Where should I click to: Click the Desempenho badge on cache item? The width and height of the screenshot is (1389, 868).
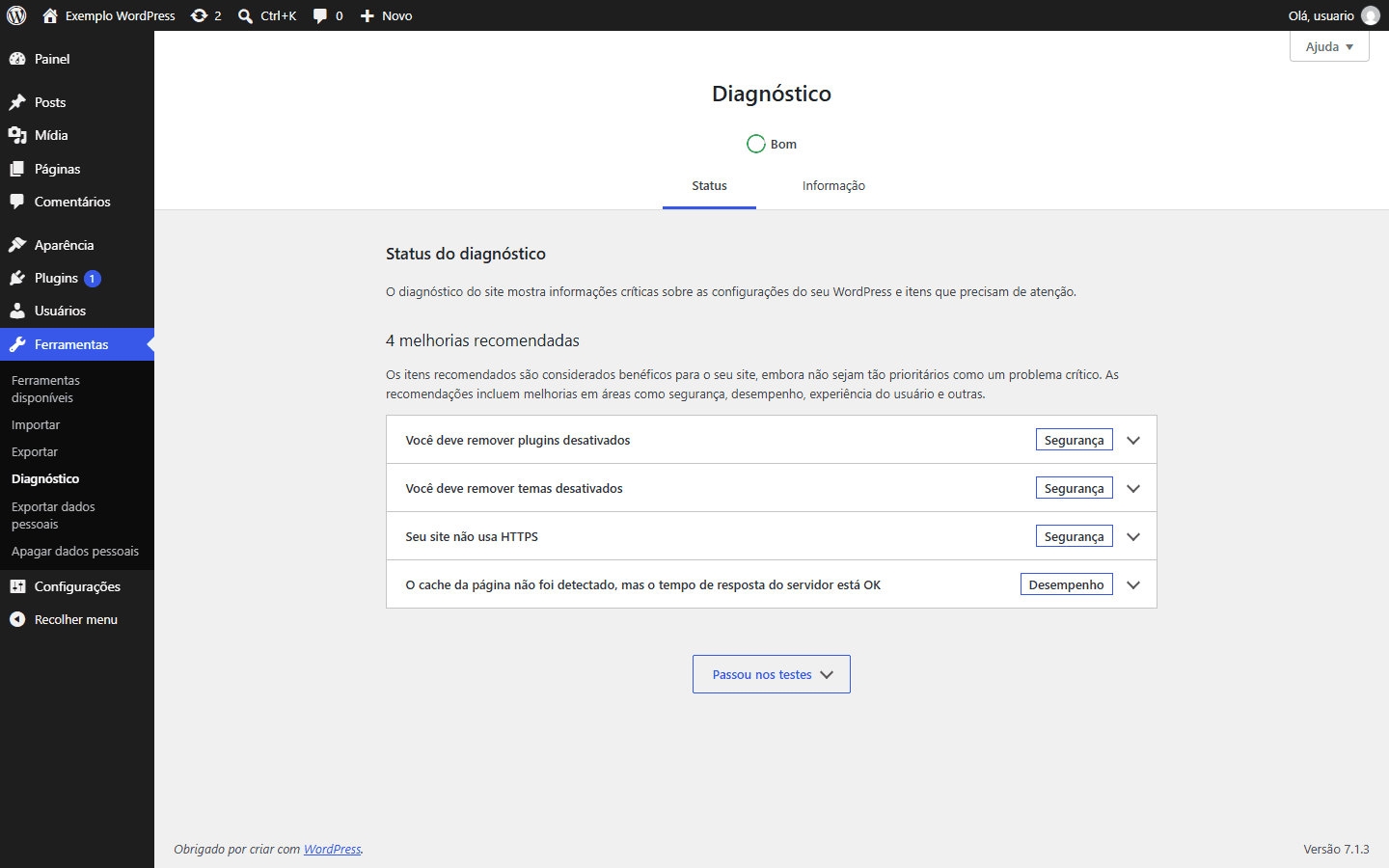(x=1067, y=584)
